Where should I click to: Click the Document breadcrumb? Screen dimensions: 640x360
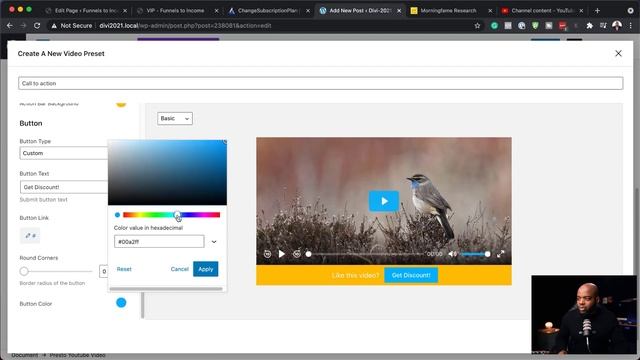point(24,355)
